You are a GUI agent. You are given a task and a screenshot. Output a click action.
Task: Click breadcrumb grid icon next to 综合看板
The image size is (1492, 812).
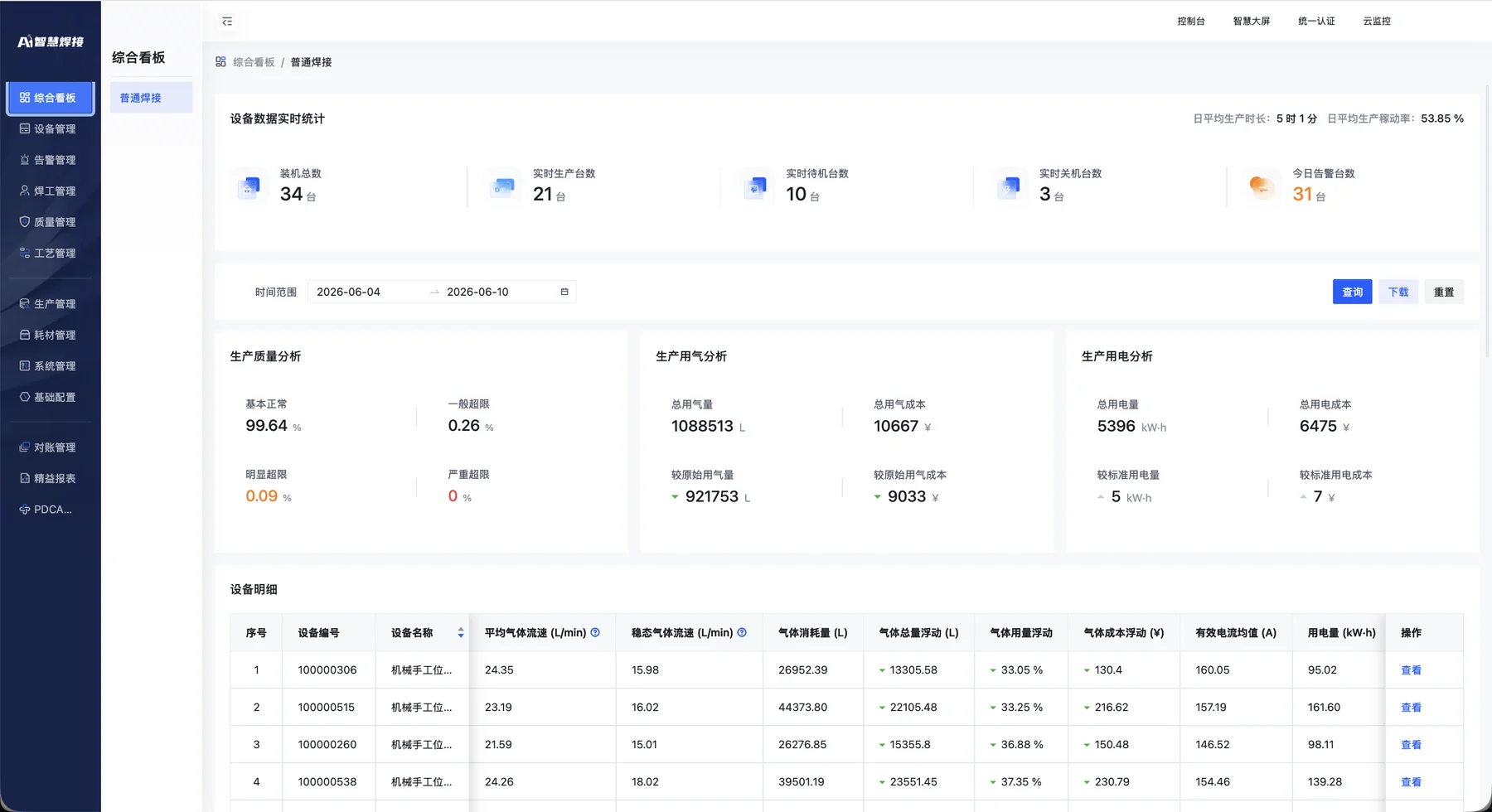point(220,62)
